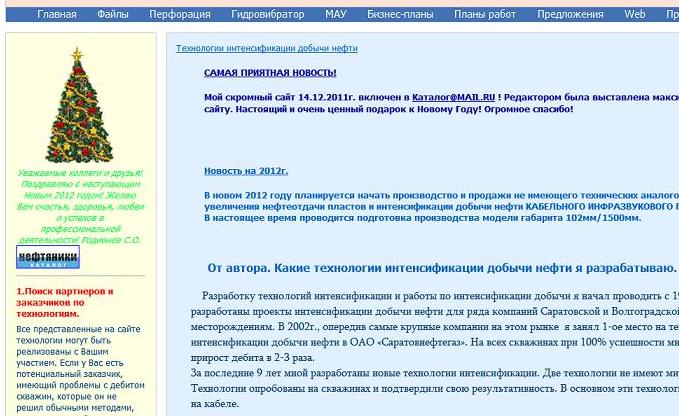The height and width of the screenshot is (417, 679).
Task: Navigate to Бизнес-планы
Action: click(x=398, y=15)
